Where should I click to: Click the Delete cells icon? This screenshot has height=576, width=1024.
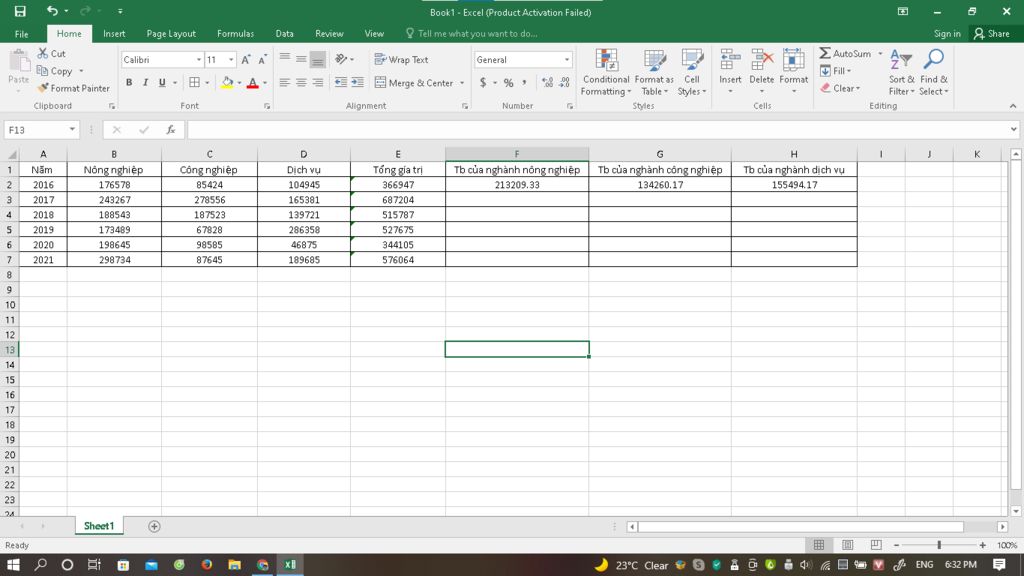click(x=761, y=60)
